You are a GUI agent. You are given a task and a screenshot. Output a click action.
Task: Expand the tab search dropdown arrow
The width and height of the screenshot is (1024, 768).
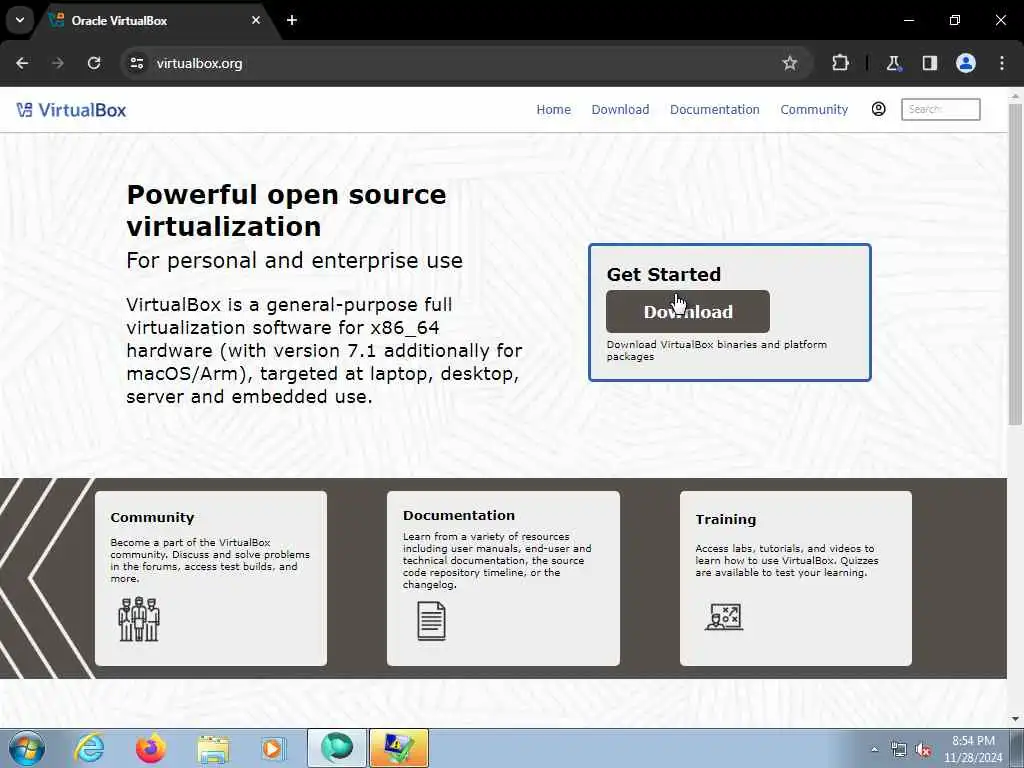[20, 20]
